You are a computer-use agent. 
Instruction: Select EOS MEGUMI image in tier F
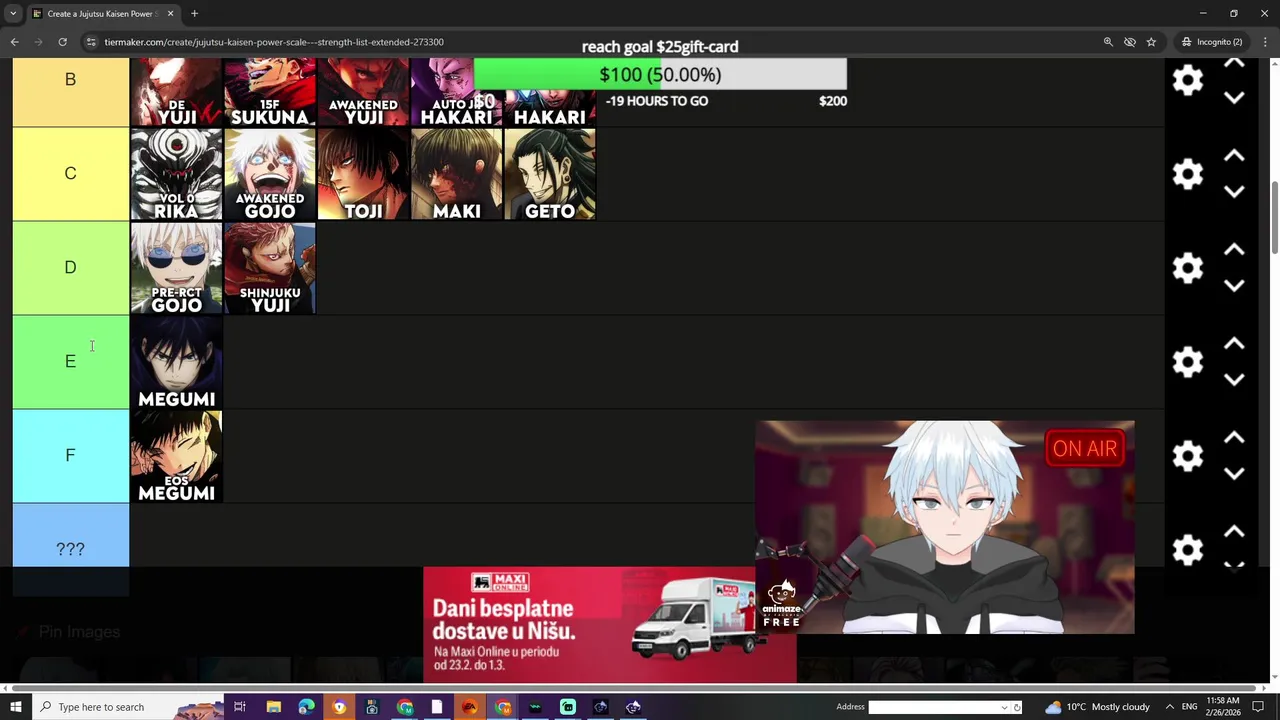(176, 456)
